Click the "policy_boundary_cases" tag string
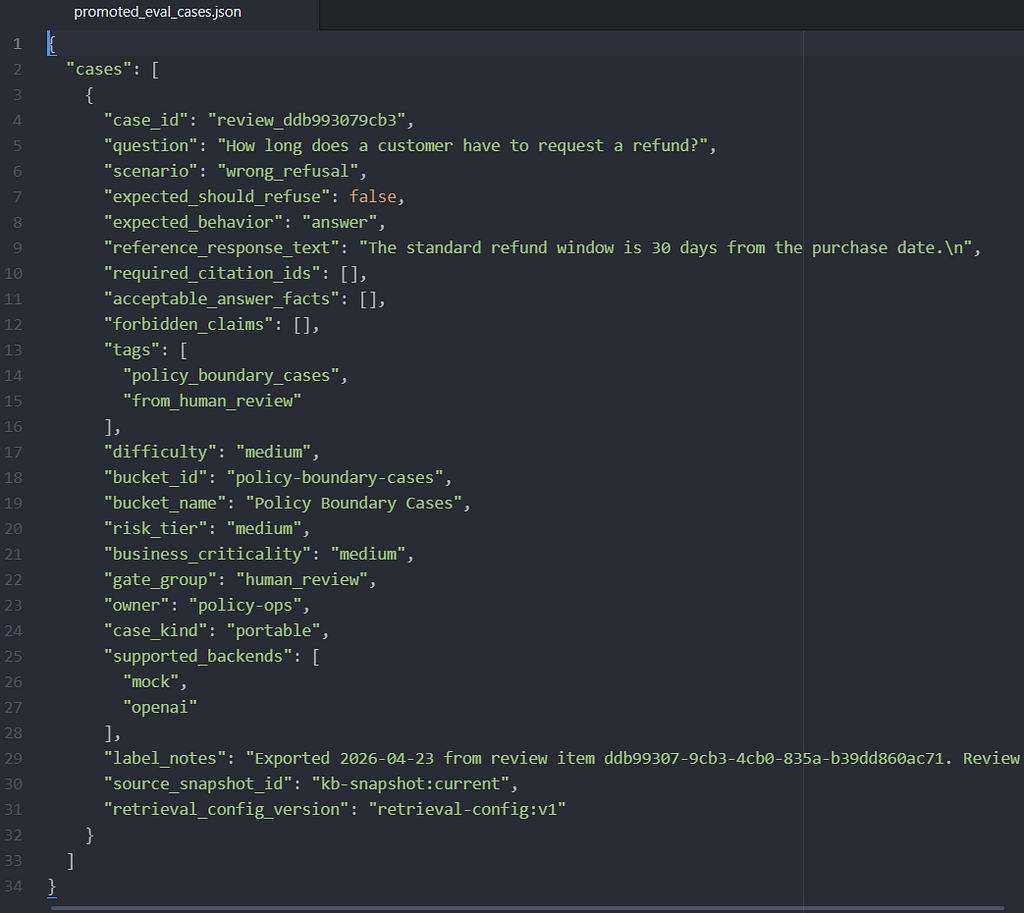The width and height of the screenshot is (1024, 913). point(231,376)
